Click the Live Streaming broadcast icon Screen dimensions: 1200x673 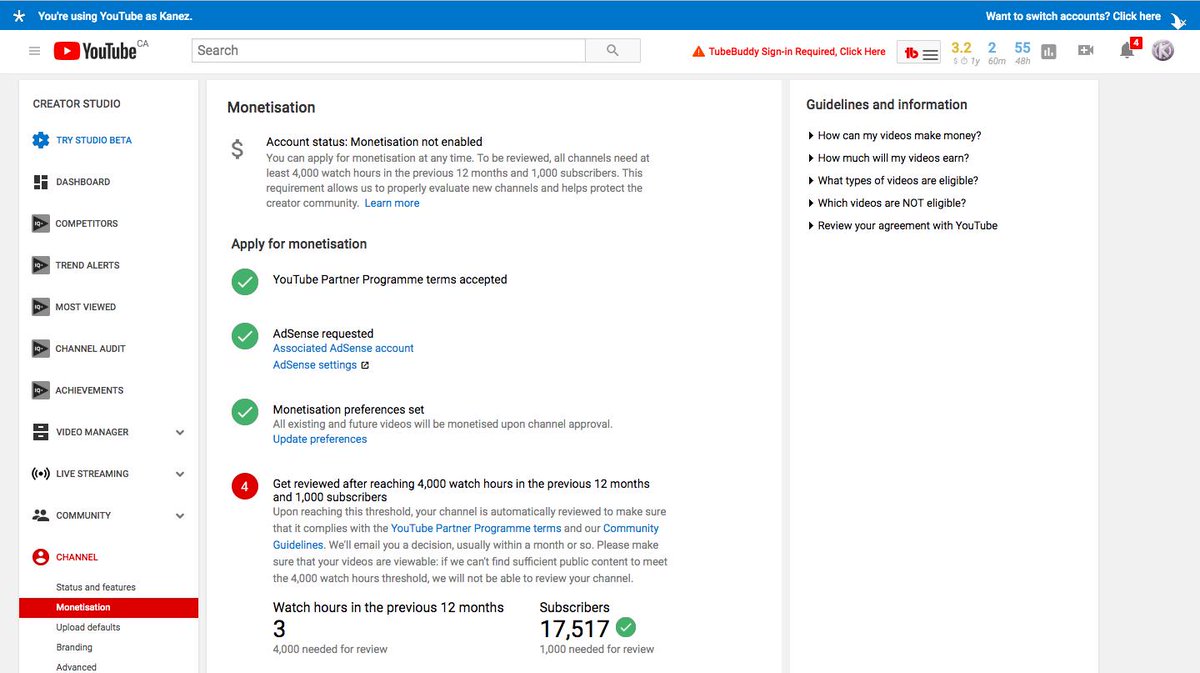point(41,474)
